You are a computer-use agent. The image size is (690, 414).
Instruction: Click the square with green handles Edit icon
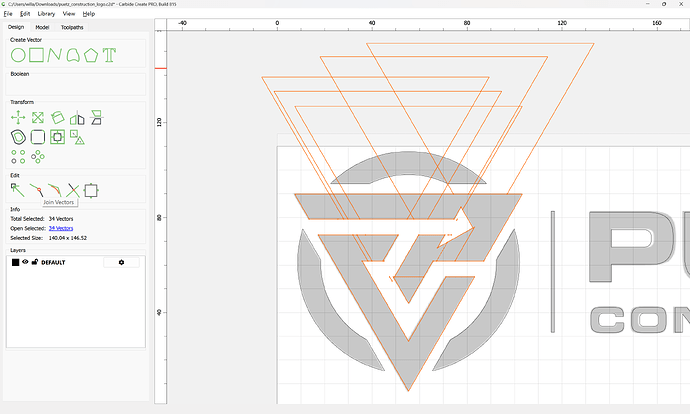point(91,191)
